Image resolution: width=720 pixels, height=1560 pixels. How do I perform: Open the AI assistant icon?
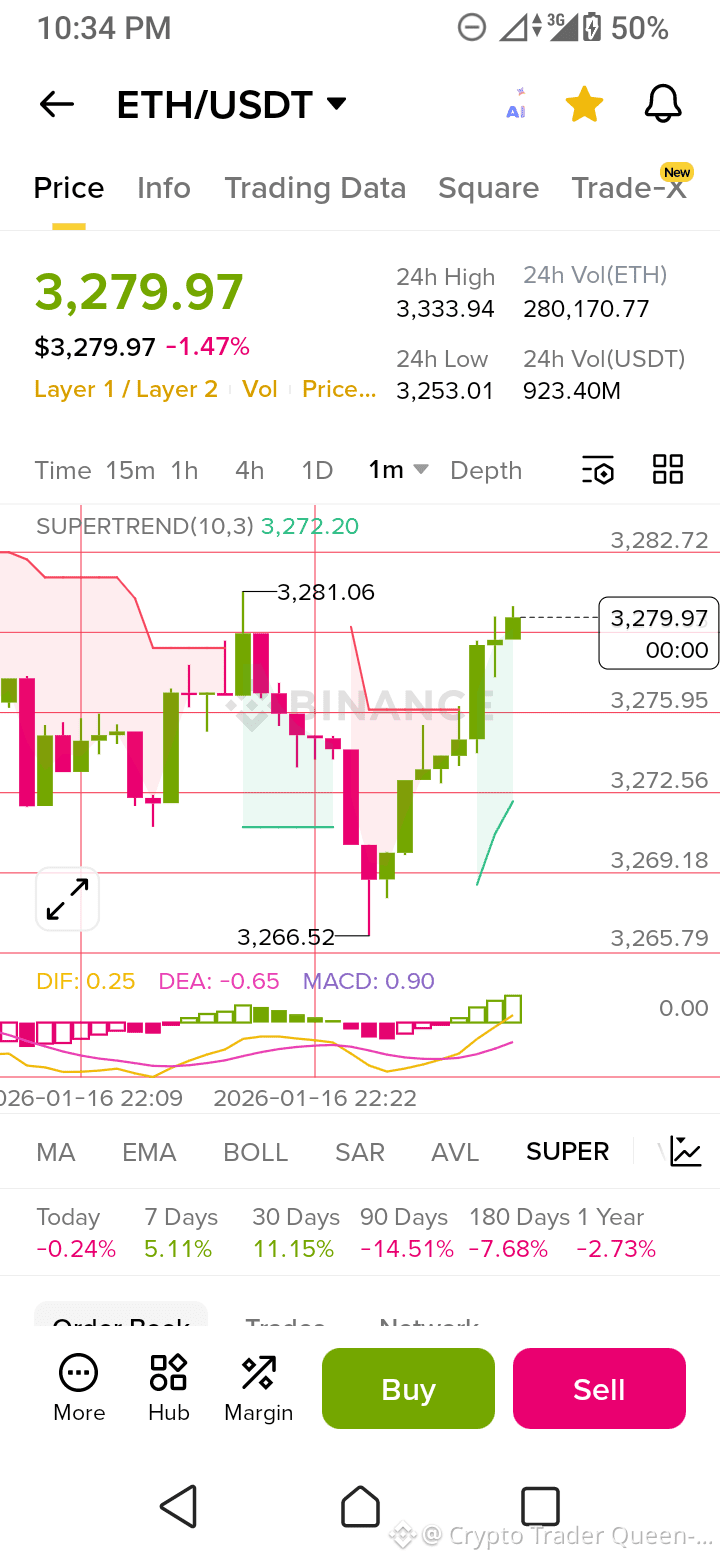point(516,105)
